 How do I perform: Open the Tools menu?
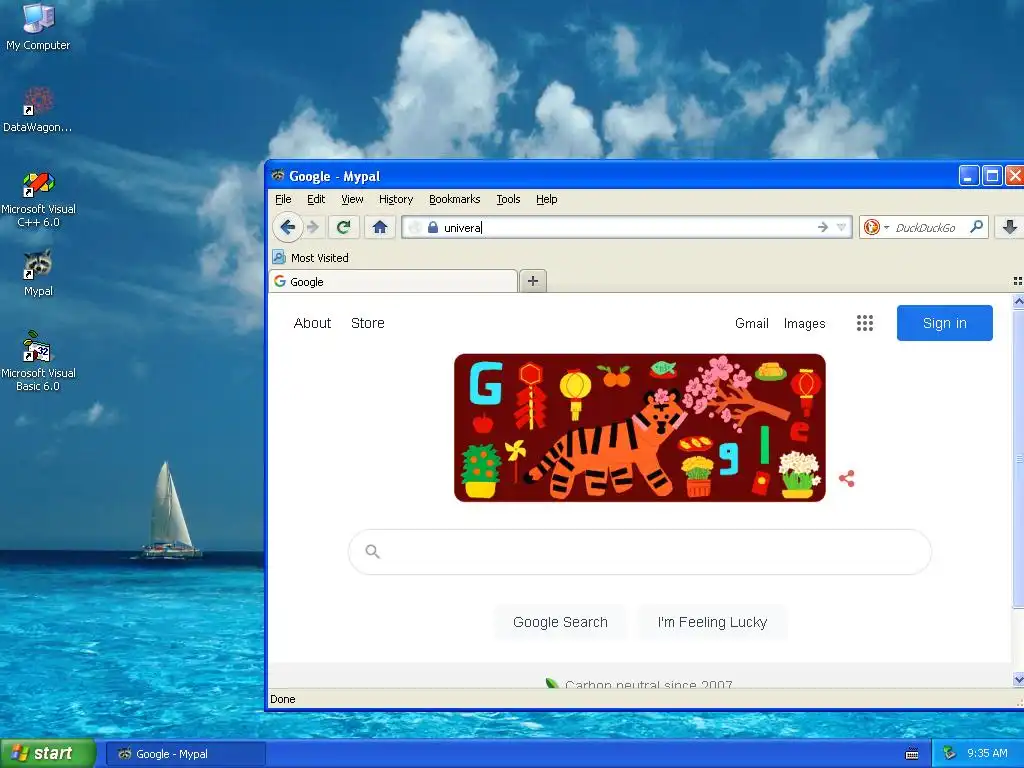pos(508,199)
